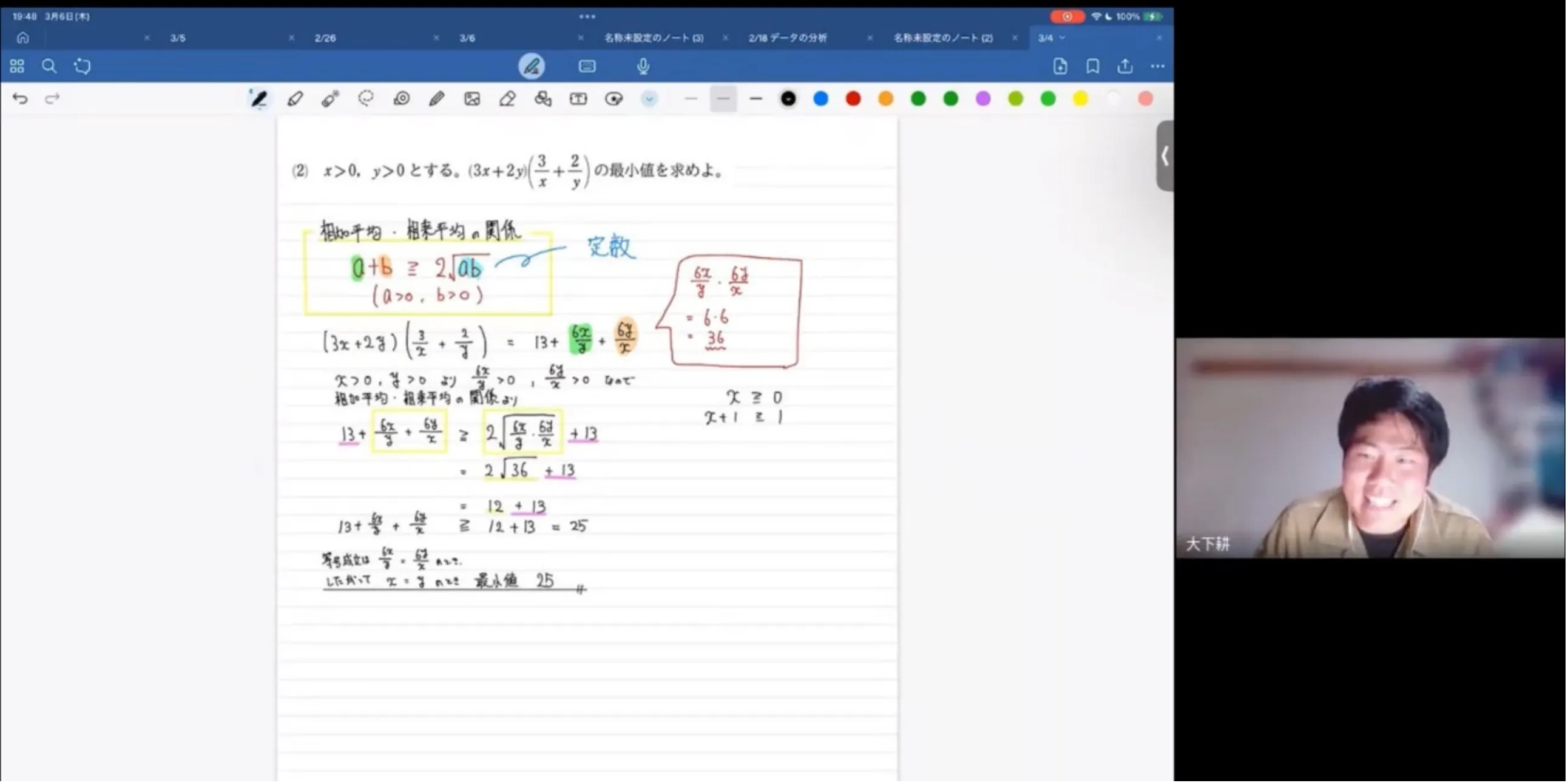Click the undo arrow
The height and width of the screenshot is (783, 1568).
20,99
